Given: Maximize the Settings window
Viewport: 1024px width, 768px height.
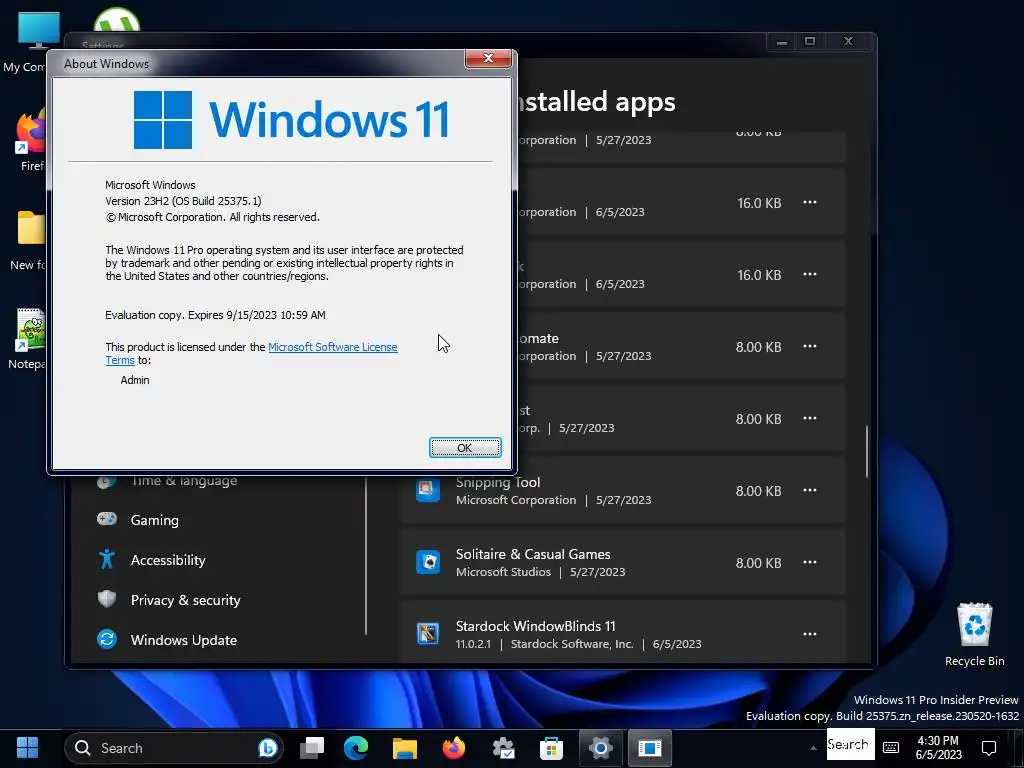Looking at the screenshot, I should point(810,41).
